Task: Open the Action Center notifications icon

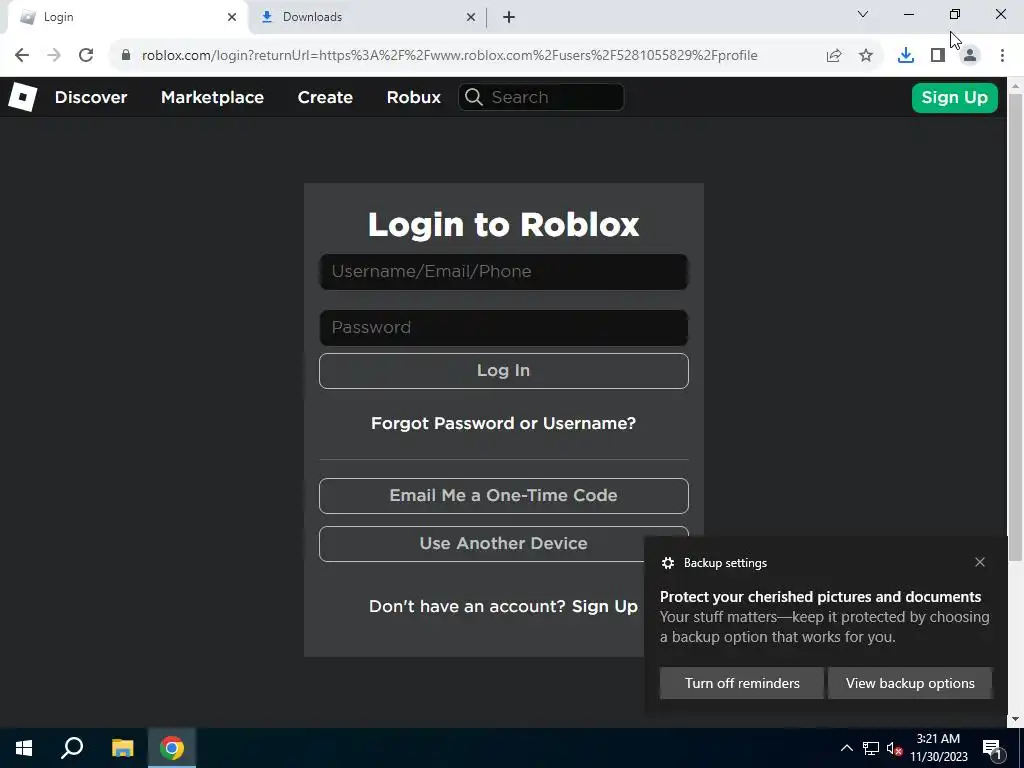Action: click(992, 748)
